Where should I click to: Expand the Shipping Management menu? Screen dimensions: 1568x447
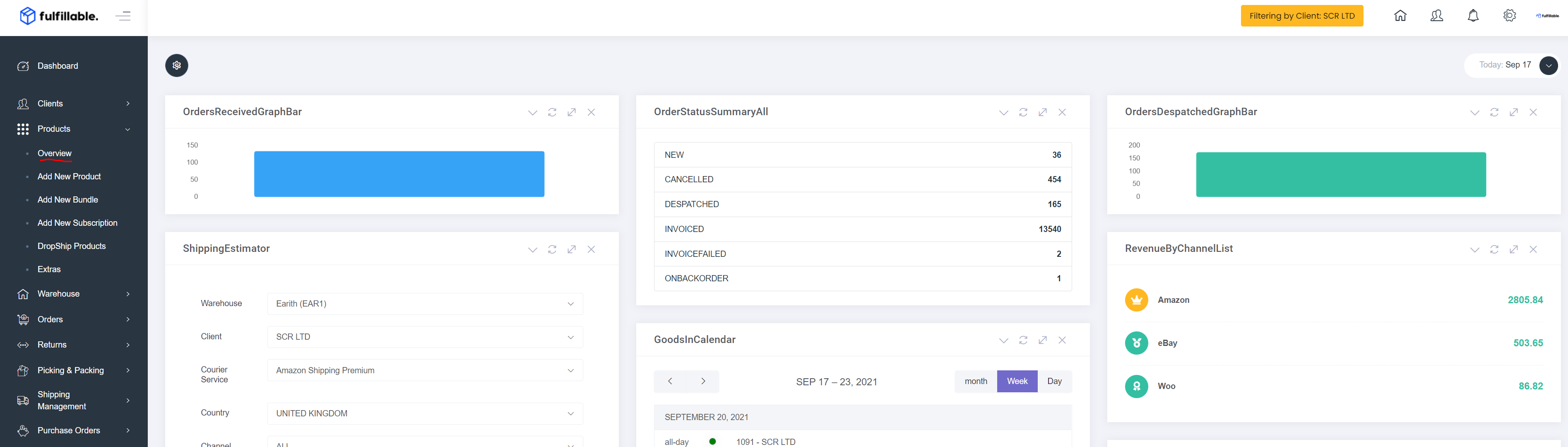pos(74,400)
